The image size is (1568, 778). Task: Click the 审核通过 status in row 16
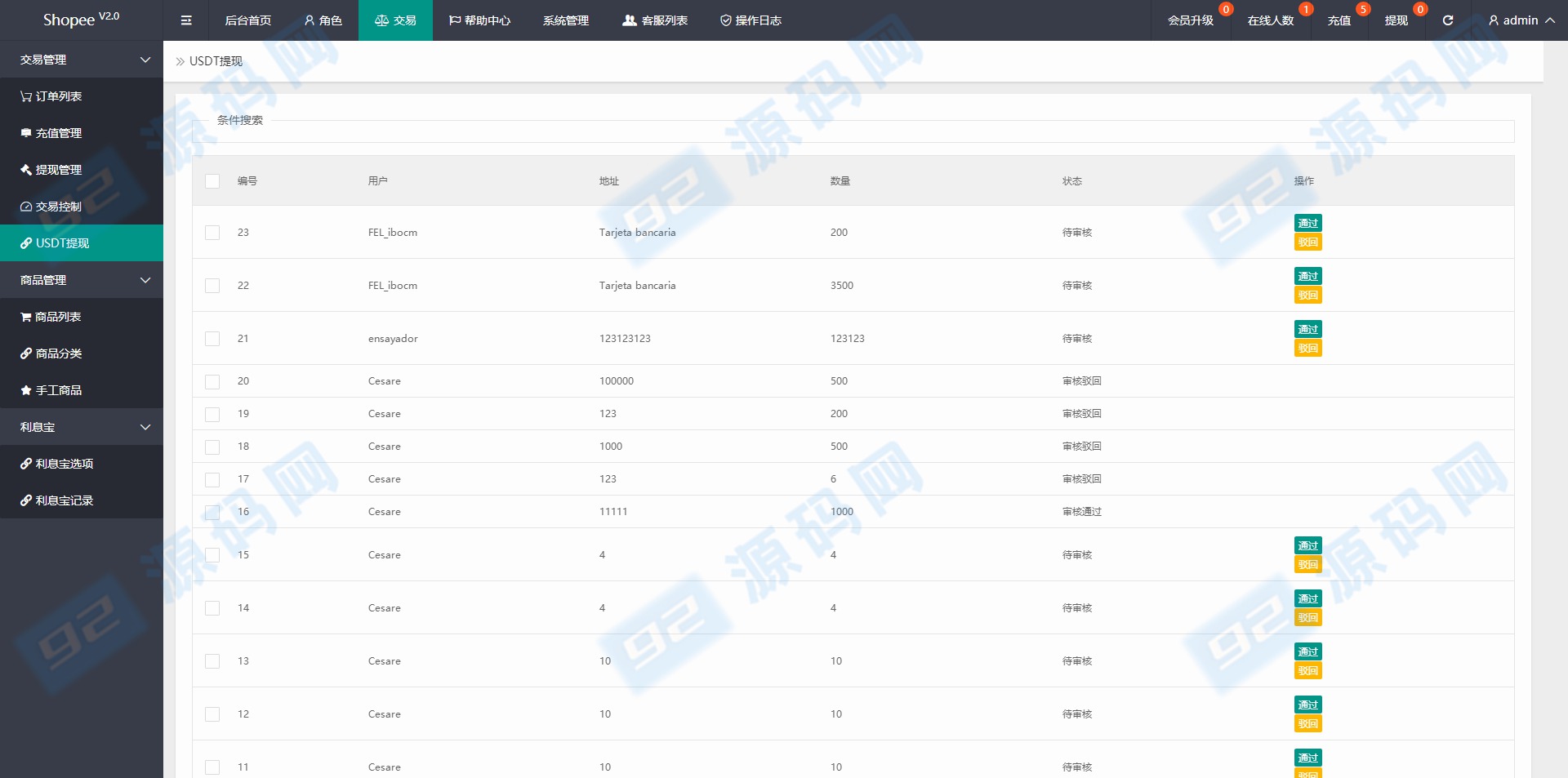1082,512
